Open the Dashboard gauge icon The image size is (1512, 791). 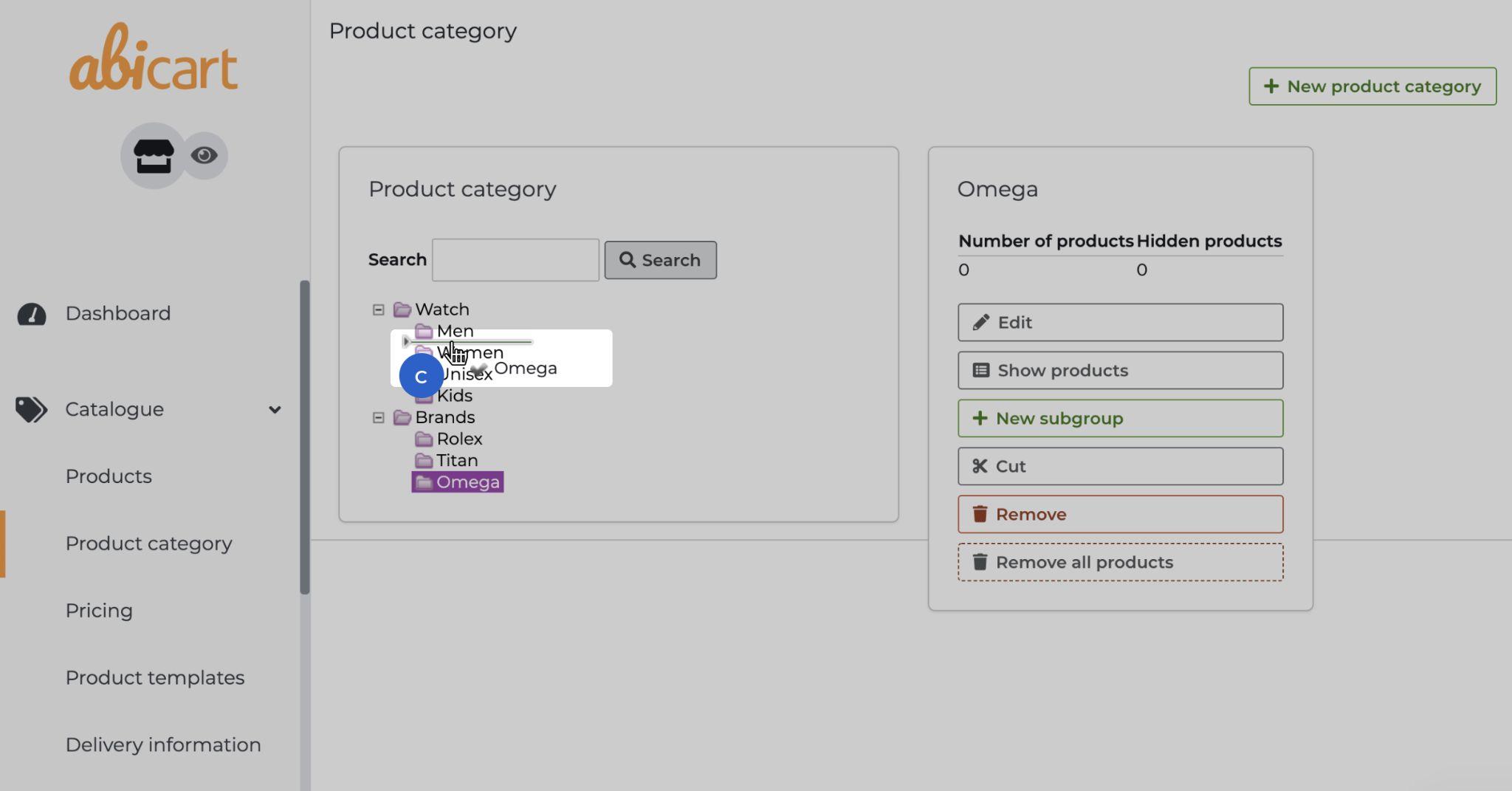32,314
